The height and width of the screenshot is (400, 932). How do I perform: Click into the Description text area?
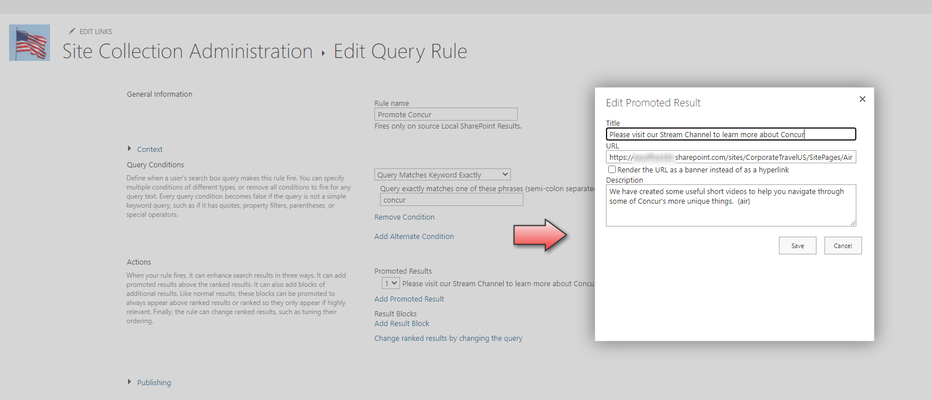[731, 205]
